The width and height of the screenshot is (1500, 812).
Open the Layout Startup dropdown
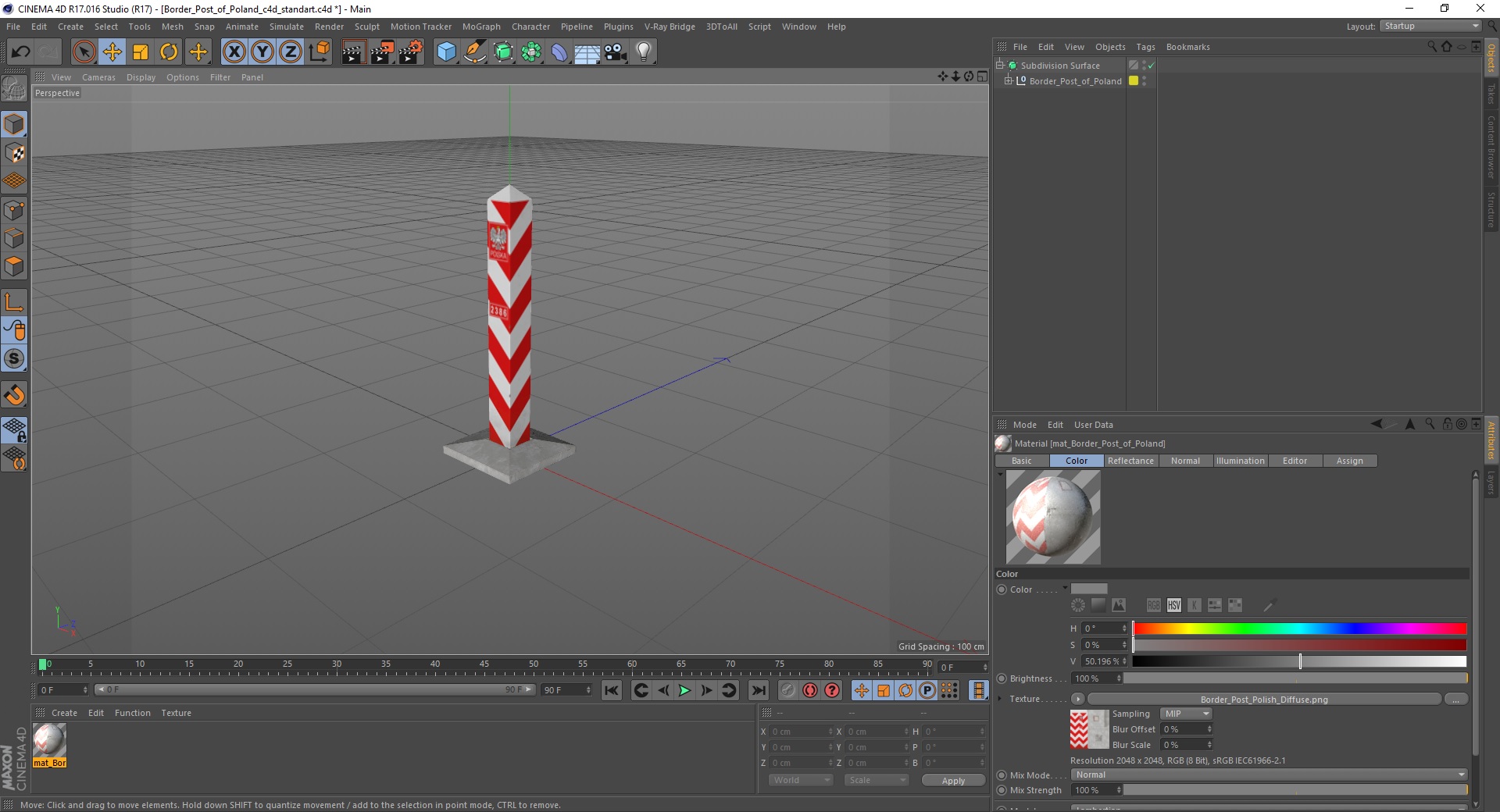point(1431,26)
